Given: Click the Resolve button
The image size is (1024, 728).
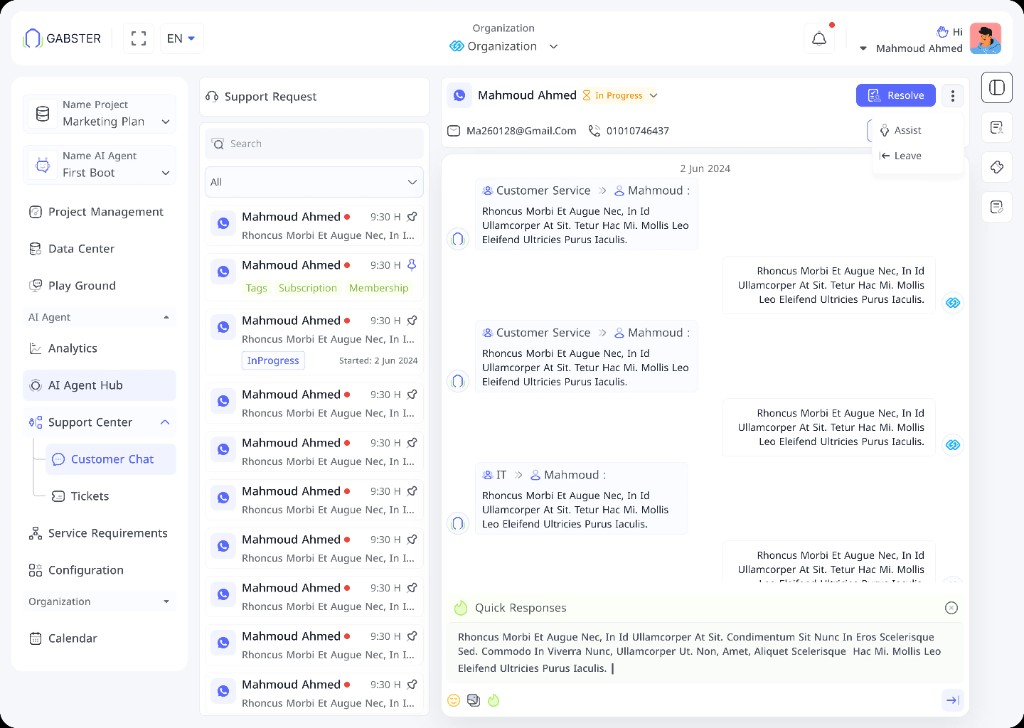Looking at the screenshot, I should click(x=895, y=96).
